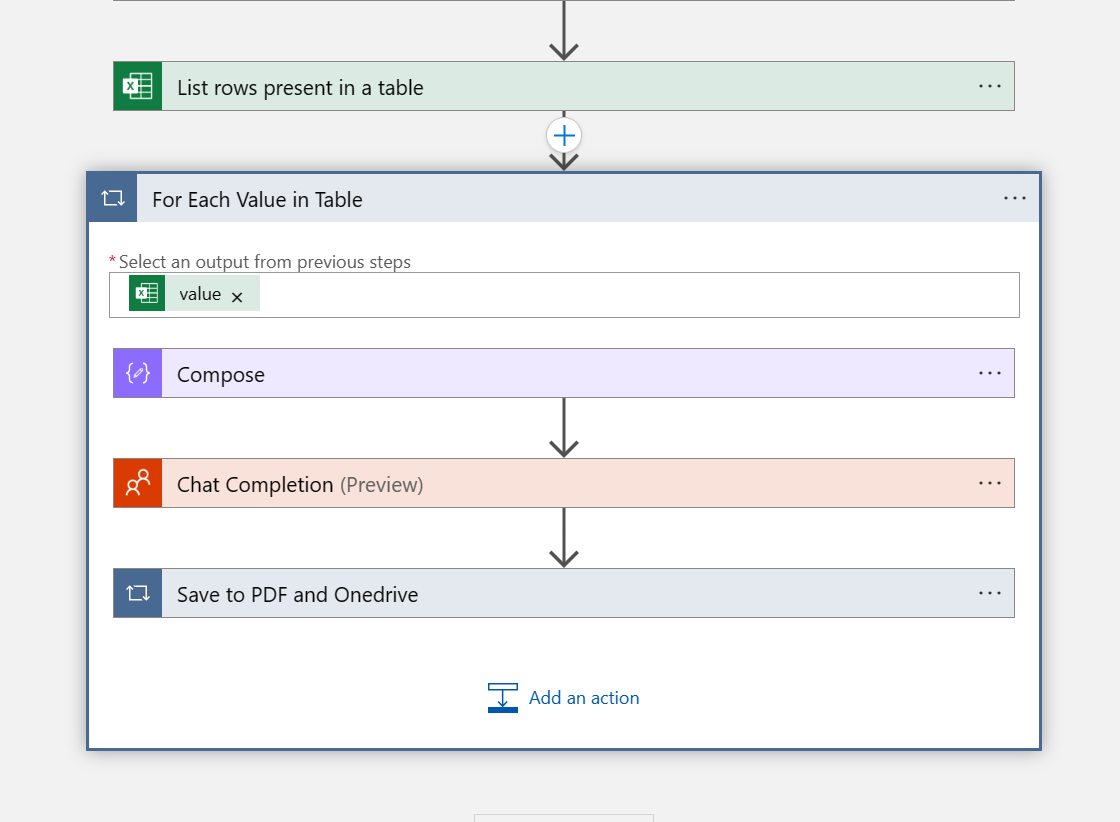This screenshot has width=1120, height=822.
Task: Open the List rows present in a table menu
Action: [989, 86]
